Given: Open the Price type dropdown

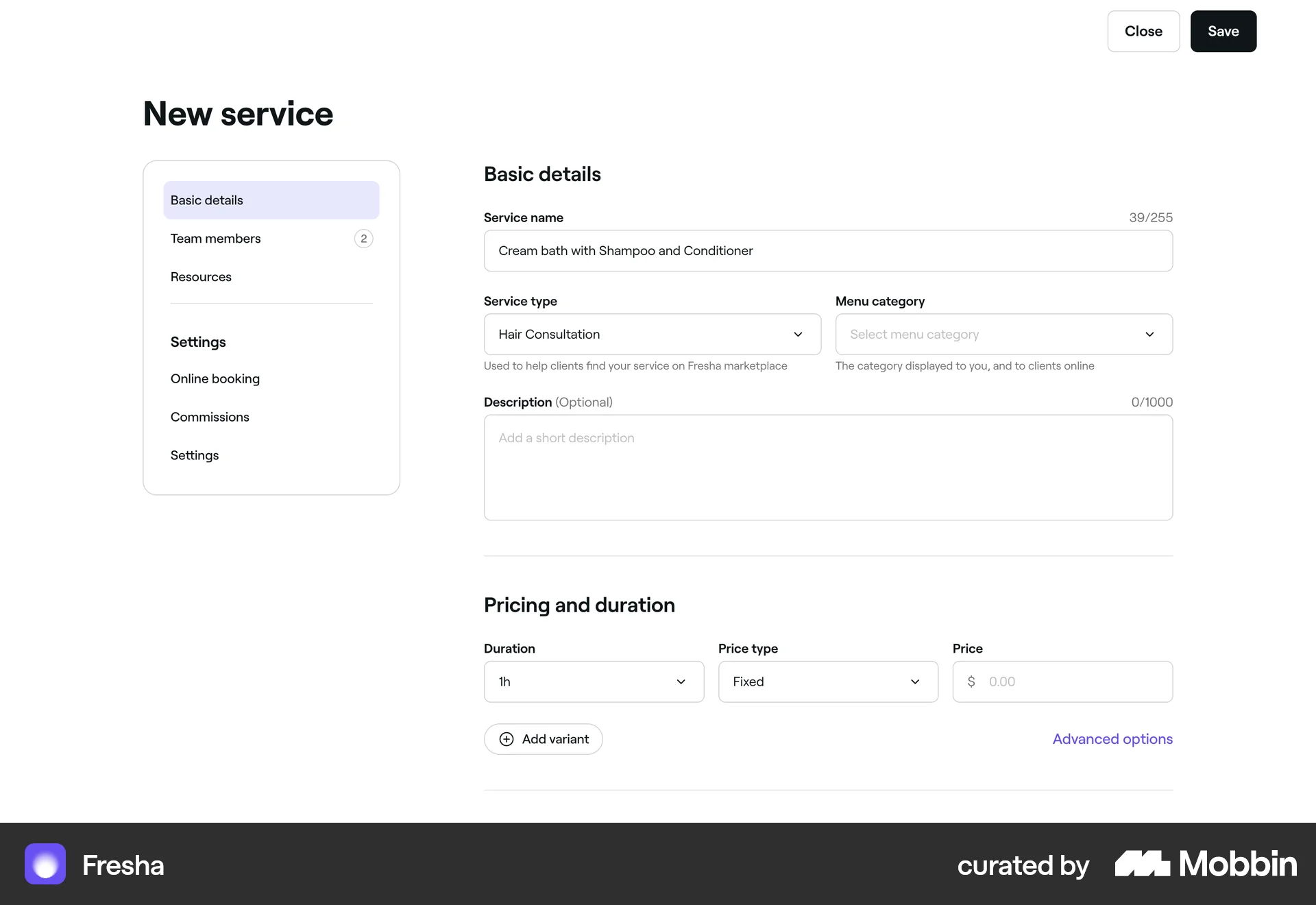Looking at the screenshot, I should pos(827,681).
